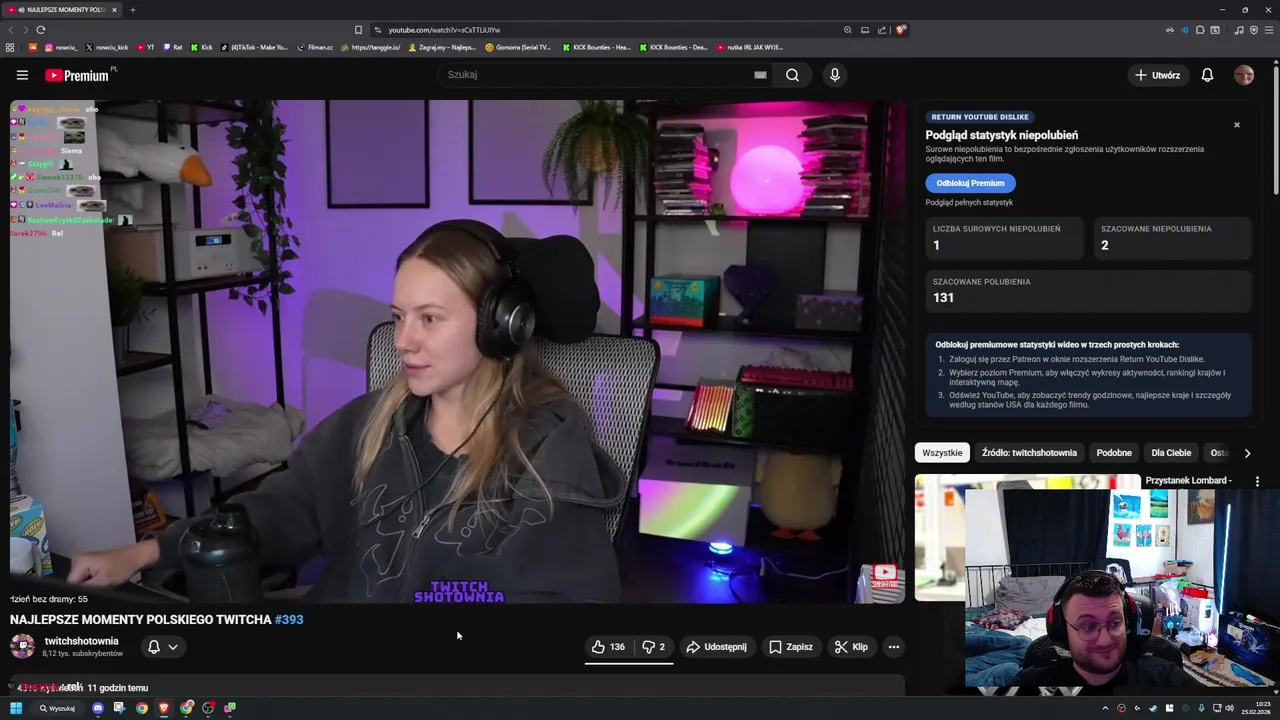The width and height of the screenshot is (1280, 720).
Task: Select the Dla Ciebie chip
Action: point(1171,453)
